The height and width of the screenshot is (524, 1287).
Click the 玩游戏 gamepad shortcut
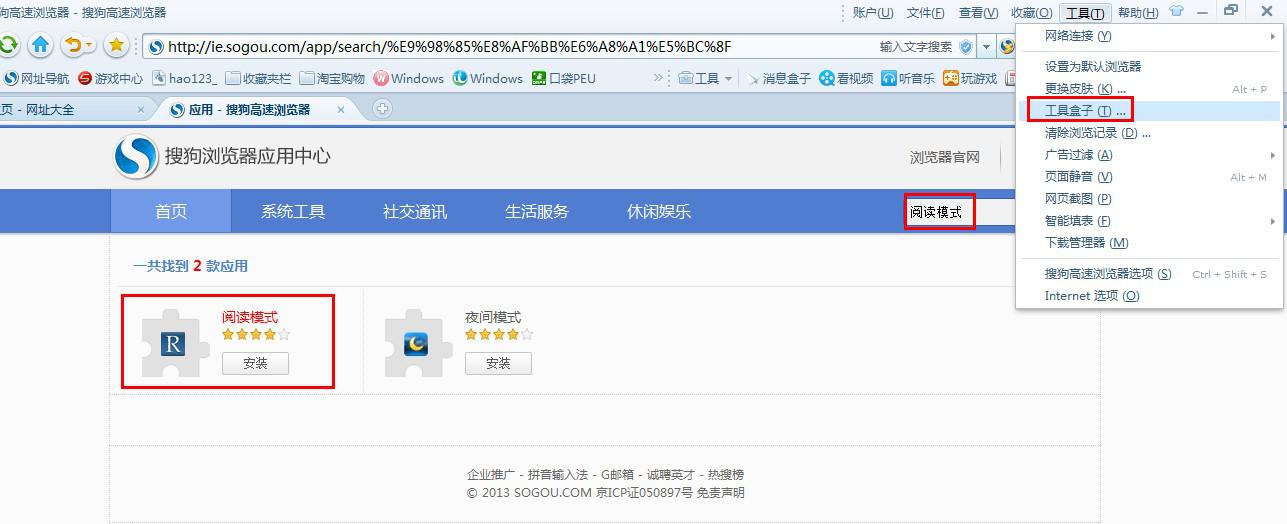click(x=950, y=78)
